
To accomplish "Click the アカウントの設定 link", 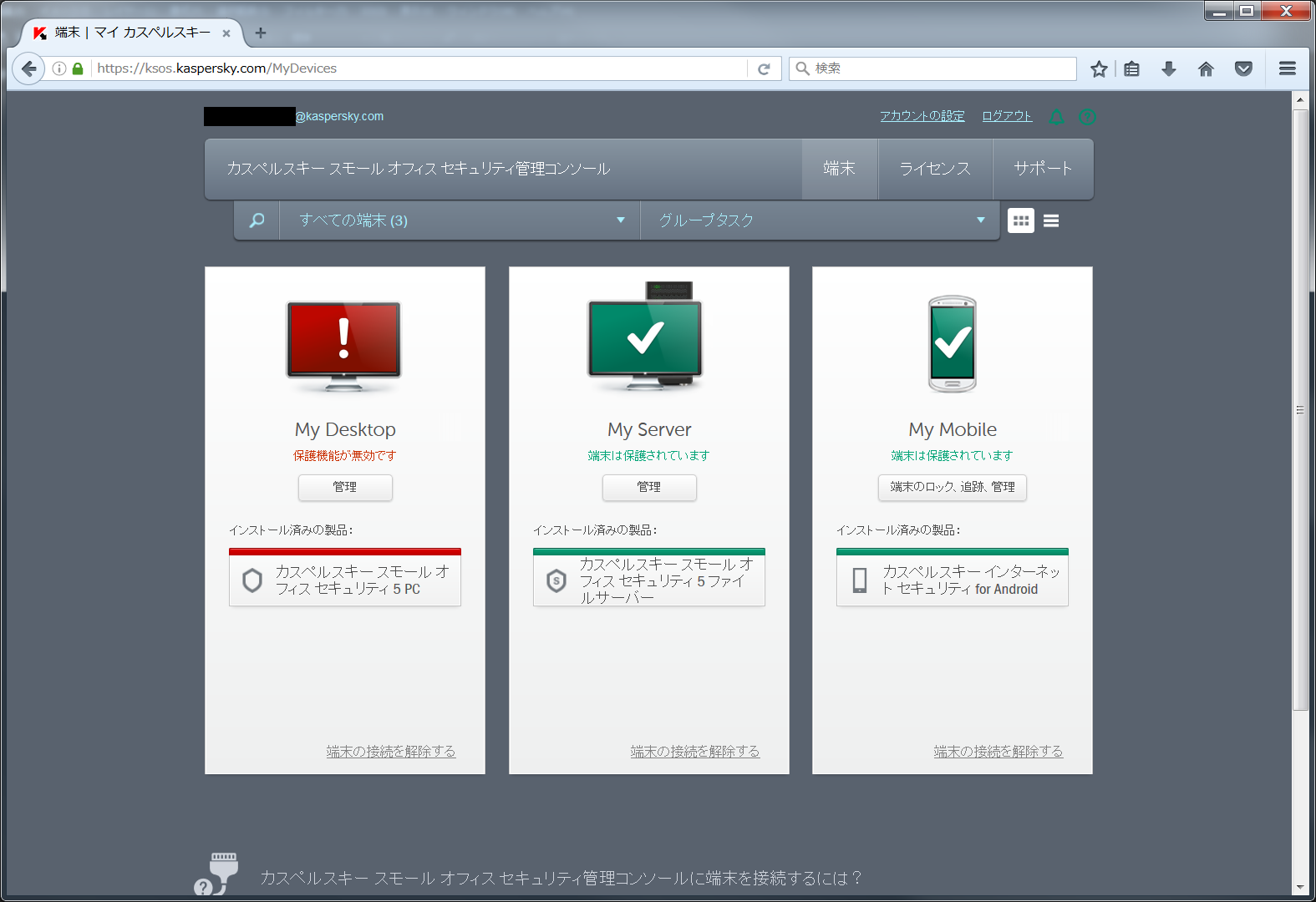I will (x=922, y=116).
